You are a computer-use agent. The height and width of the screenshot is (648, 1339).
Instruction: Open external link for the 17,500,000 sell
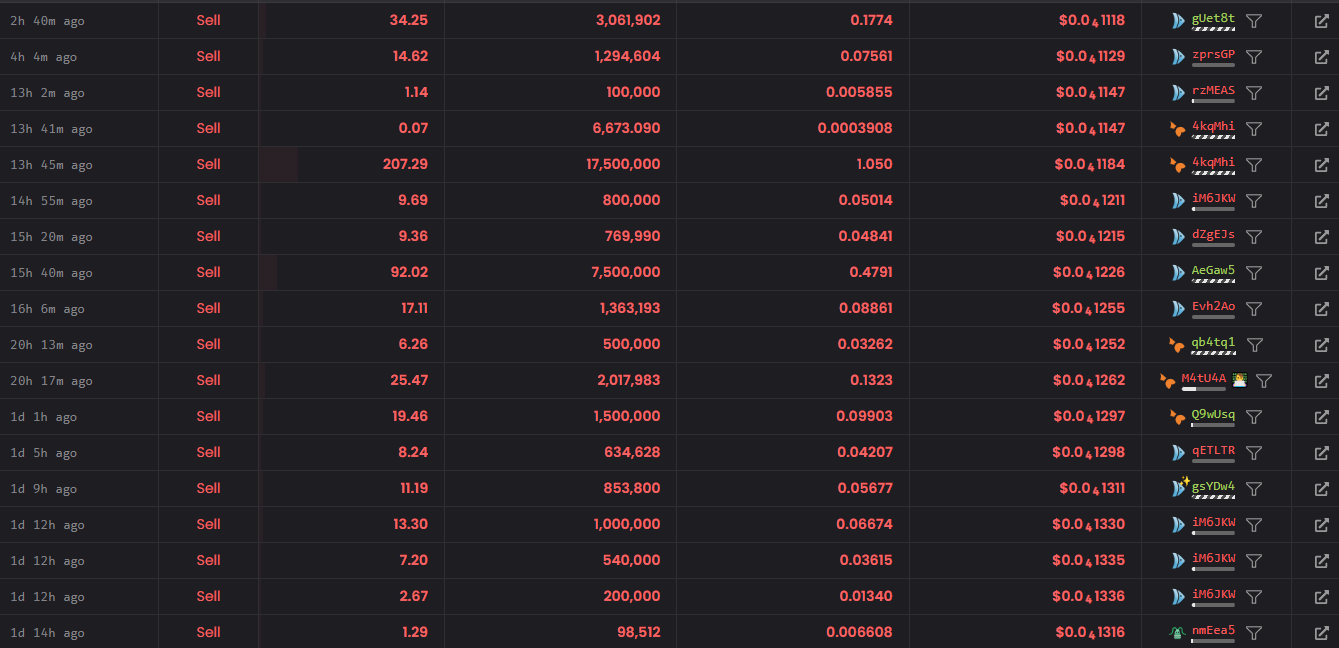point(1321,165)
